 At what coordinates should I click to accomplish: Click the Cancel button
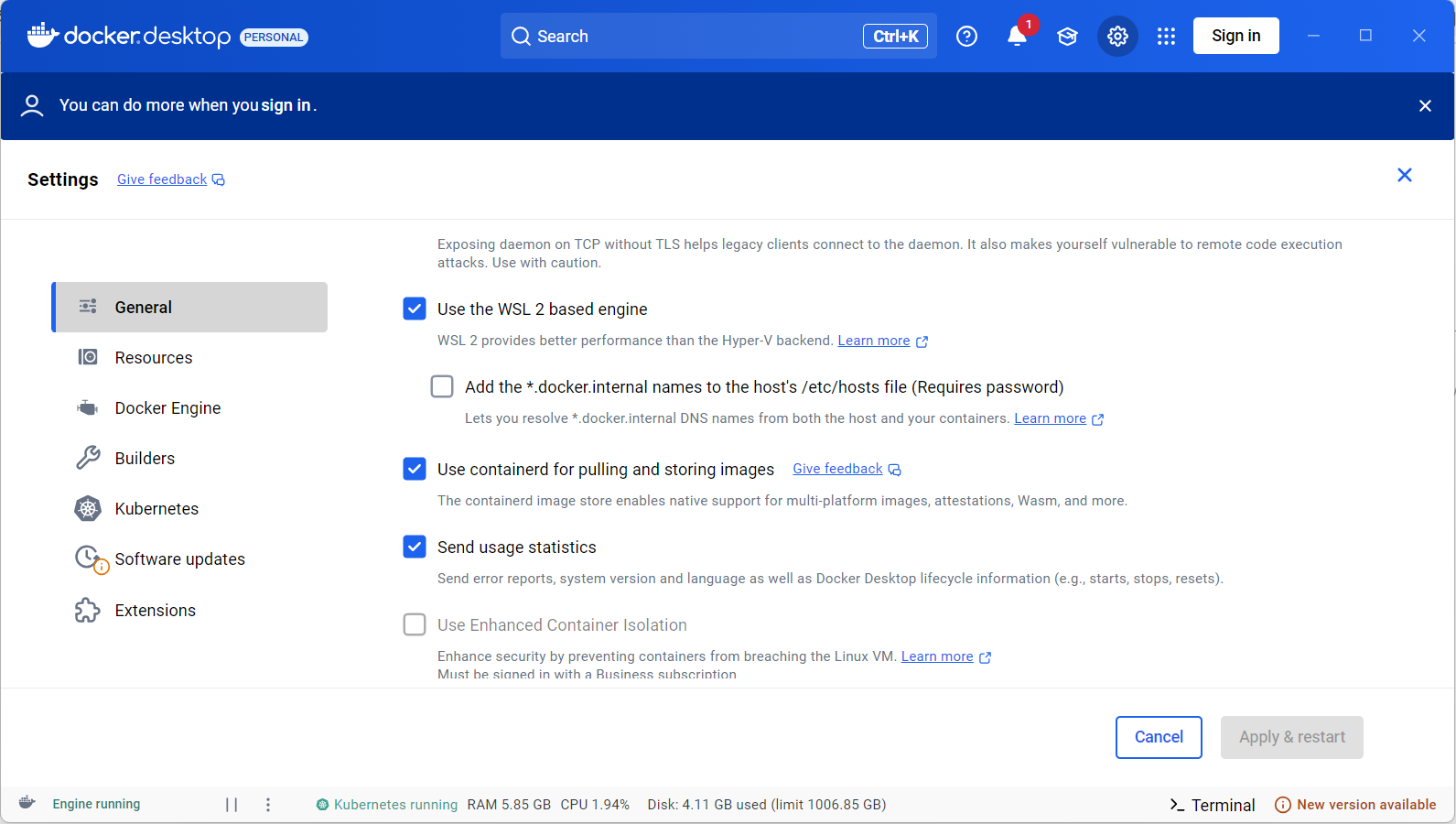[x=1159, y=737]
